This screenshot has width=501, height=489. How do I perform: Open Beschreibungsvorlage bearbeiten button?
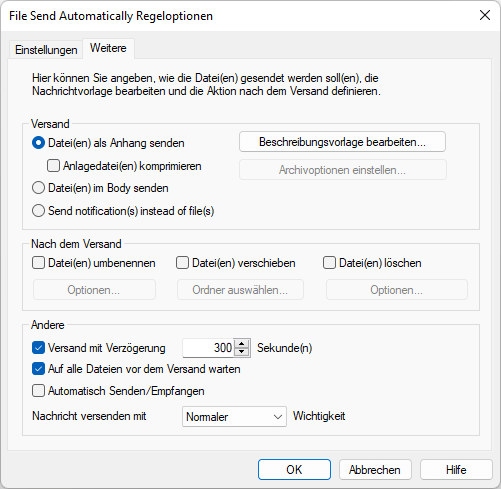[342, 142]
